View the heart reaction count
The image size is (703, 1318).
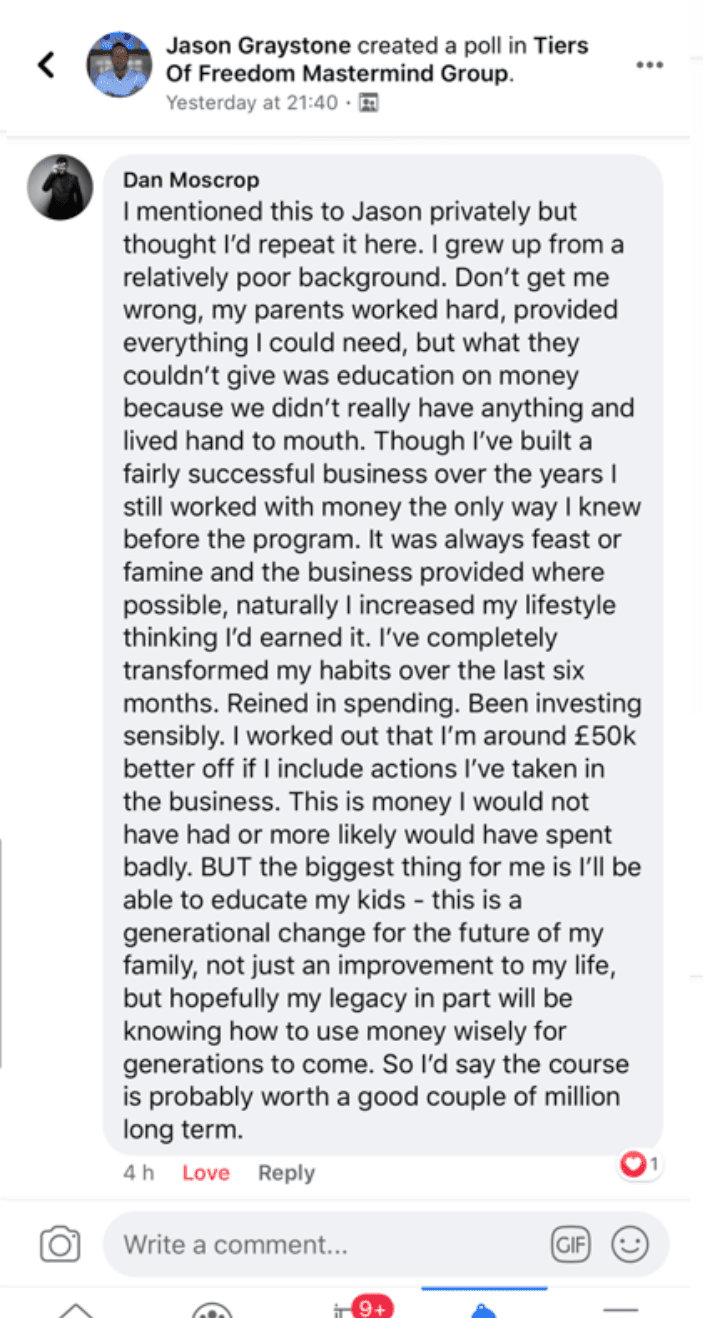click(x=640, y=1164)
